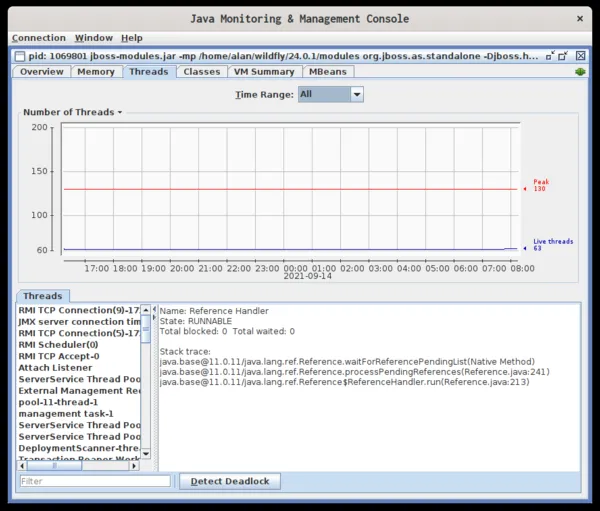600x511 pixels.
Task: Click thread list scroll left arrow
Action: 22,466
